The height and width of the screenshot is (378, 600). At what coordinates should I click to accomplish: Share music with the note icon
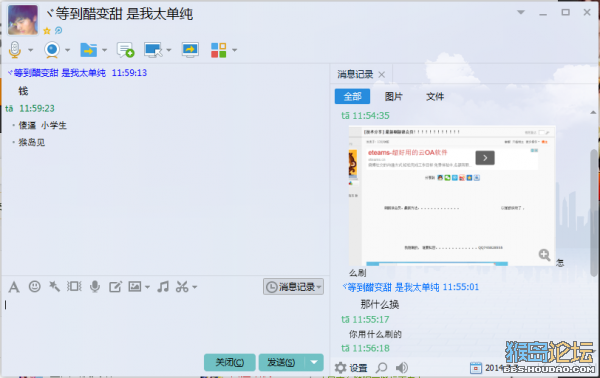[163, 286]
